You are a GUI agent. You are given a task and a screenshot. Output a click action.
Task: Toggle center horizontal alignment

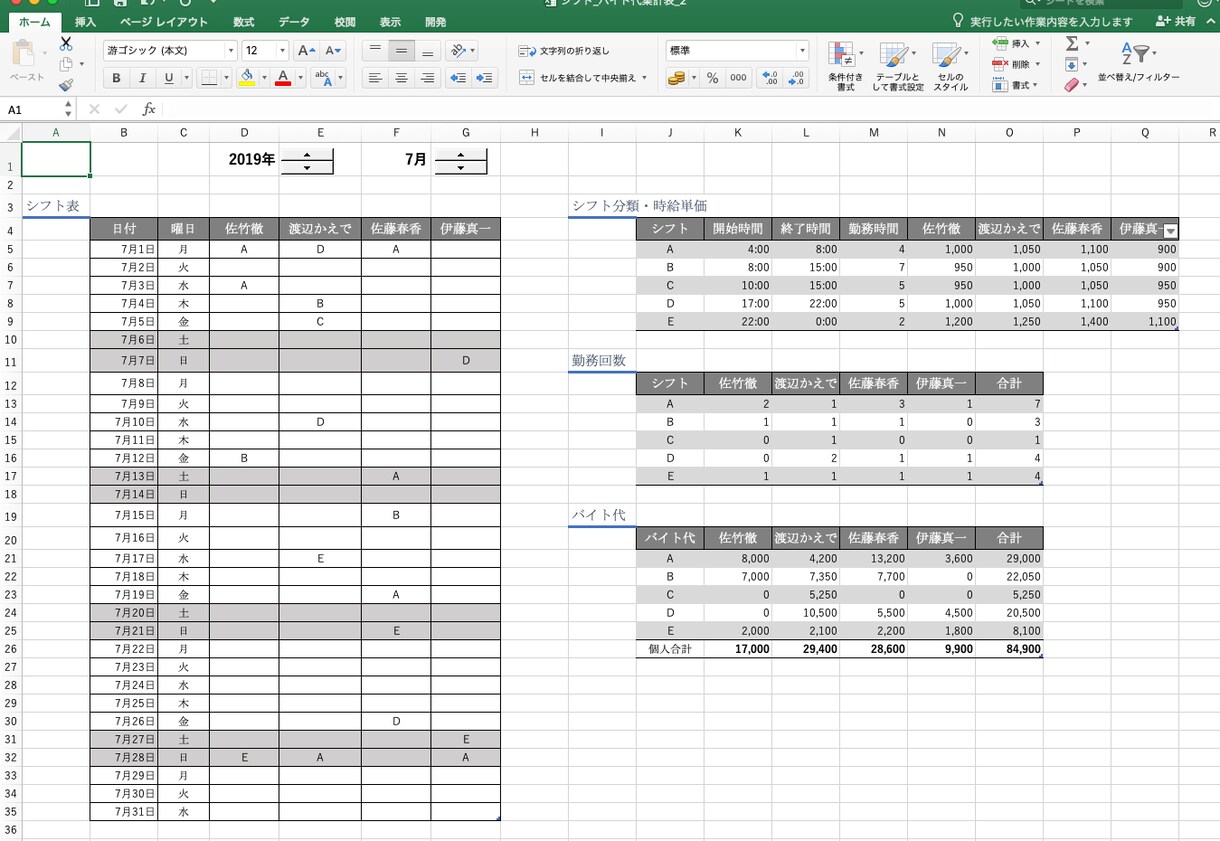click(x=401, y=78)
